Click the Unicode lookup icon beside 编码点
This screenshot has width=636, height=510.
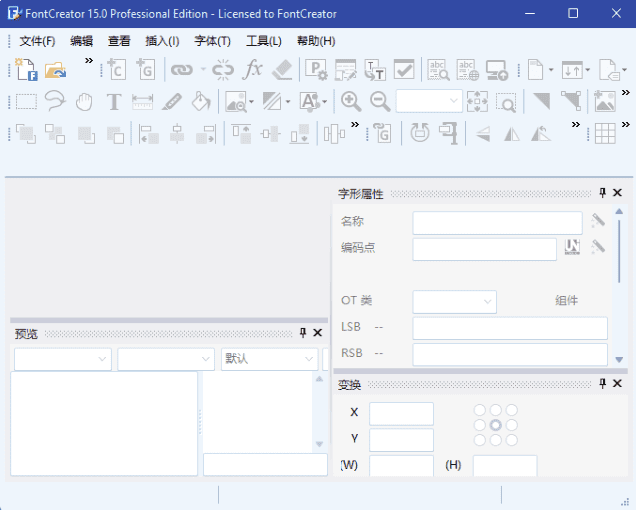coord(572,247)
